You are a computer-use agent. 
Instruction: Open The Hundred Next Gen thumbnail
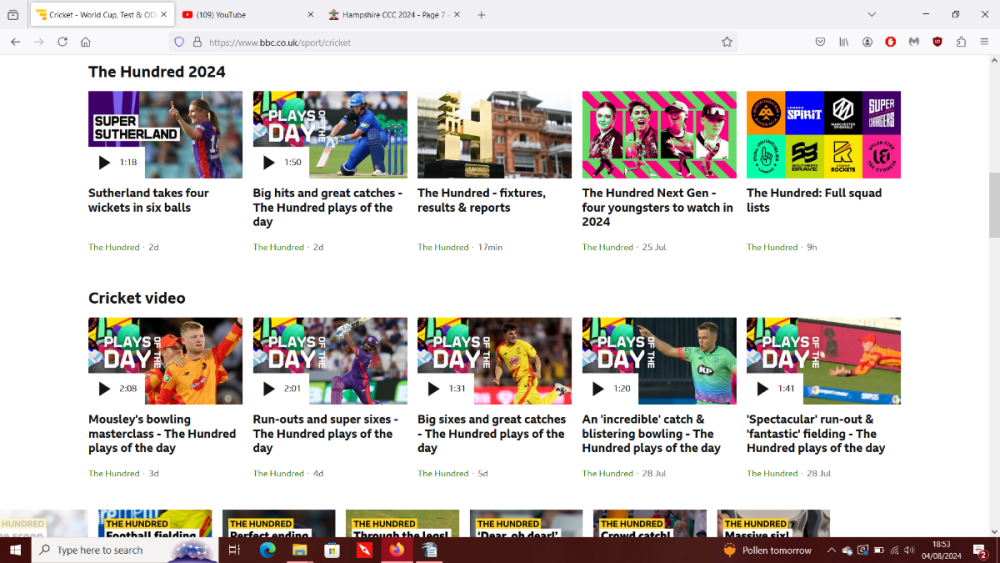[x=659, y=135]
